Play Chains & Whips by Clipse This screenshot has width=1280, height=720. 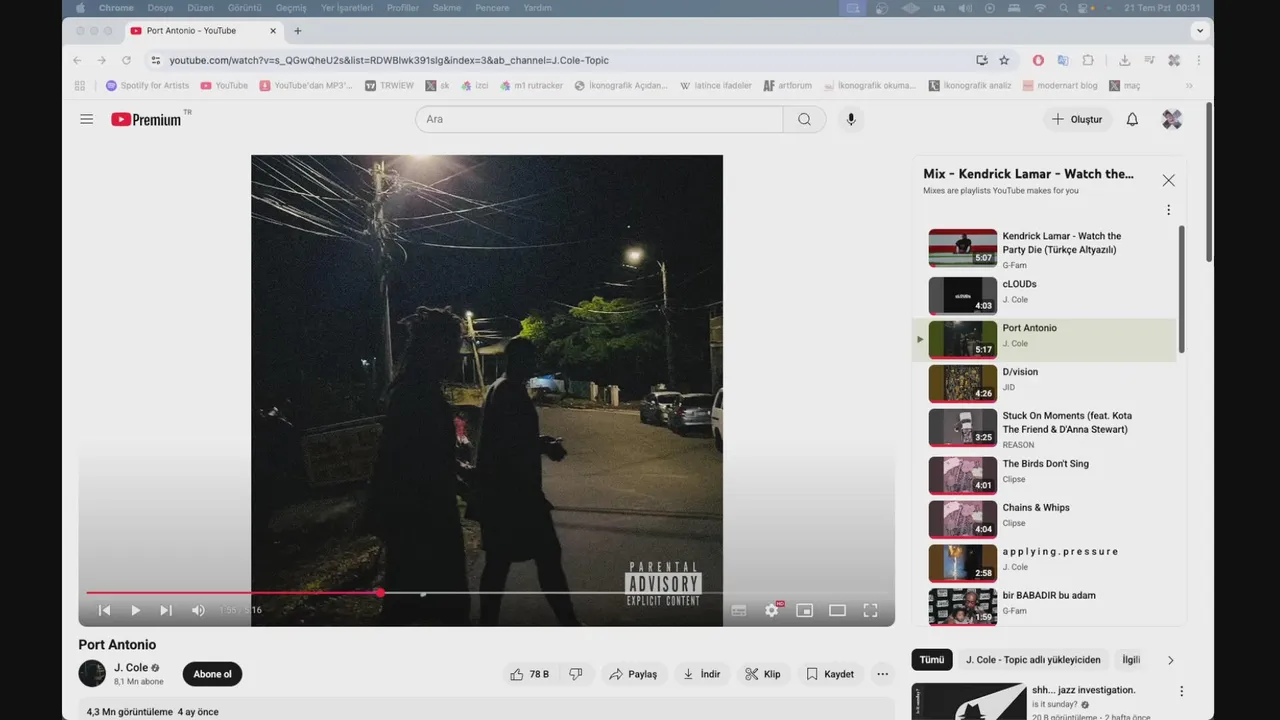1045,518
